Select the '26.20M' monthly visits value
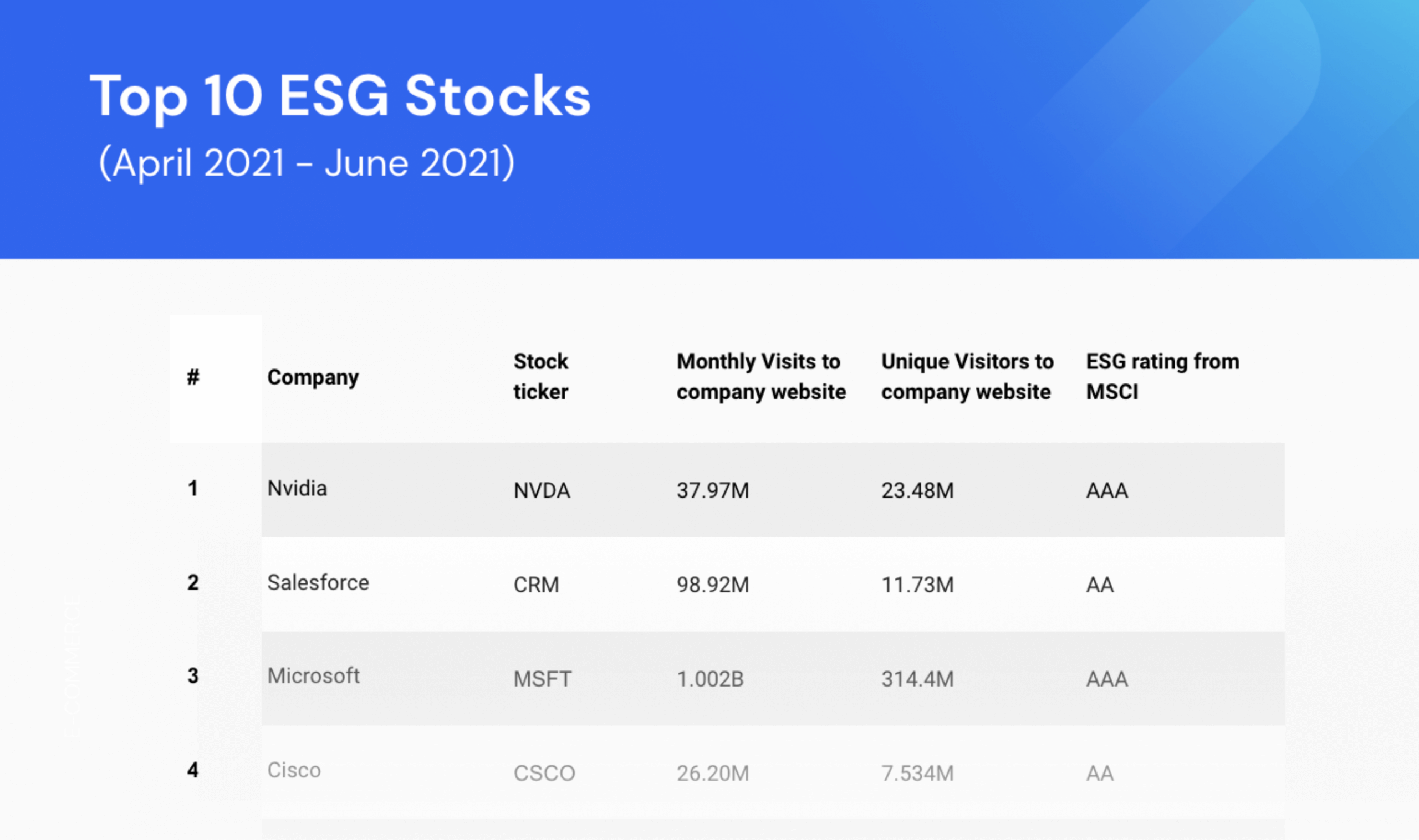This screenshot has height=840, width=1419. [x=713, y=773]
